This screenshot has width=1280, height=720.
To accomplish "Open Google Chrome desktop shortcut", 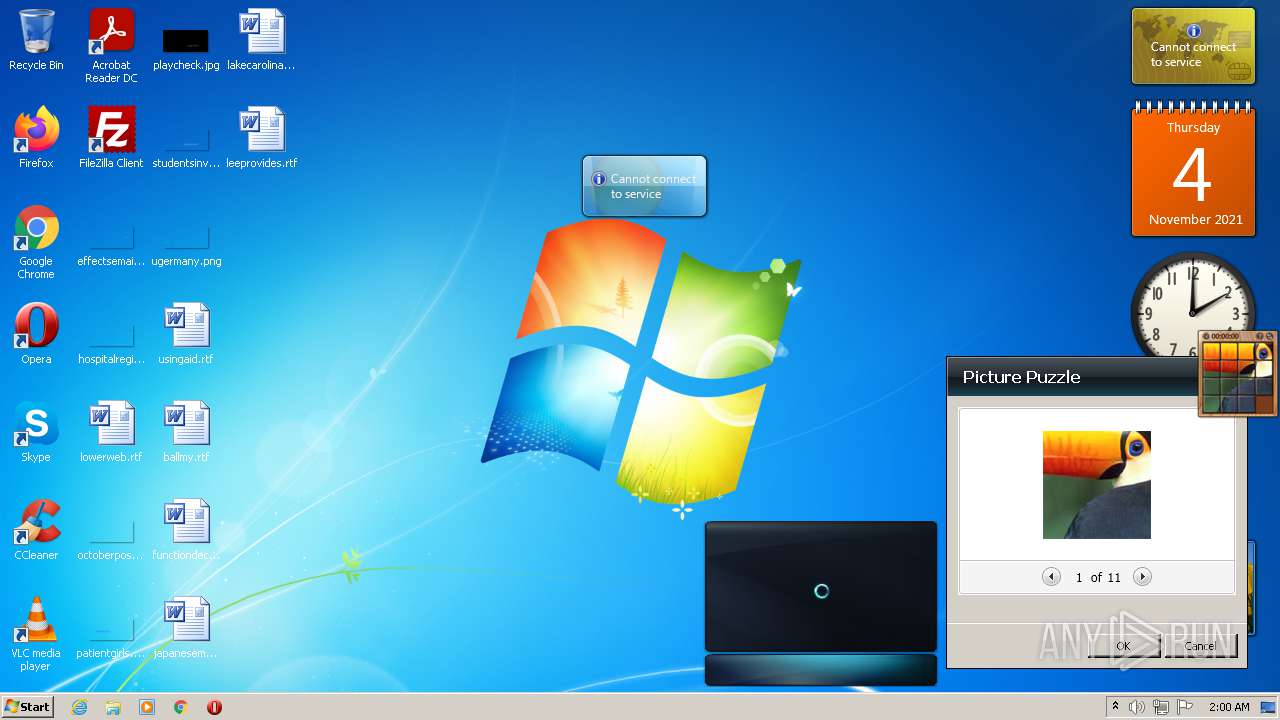I will [36, 242].
